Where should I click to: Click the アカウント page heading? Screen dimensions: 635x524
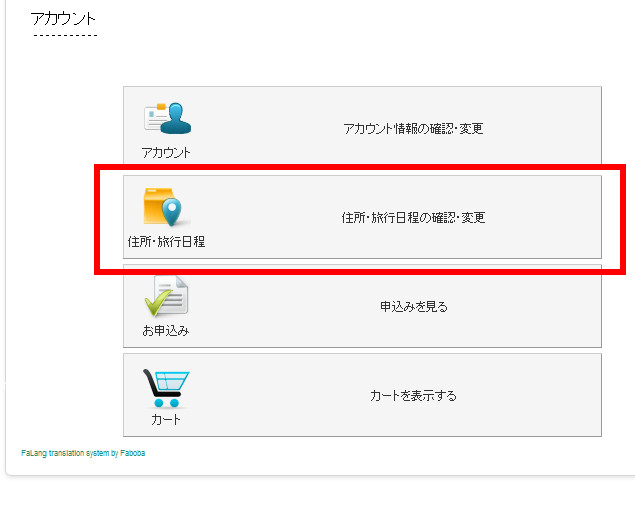(x=63, y=19)
